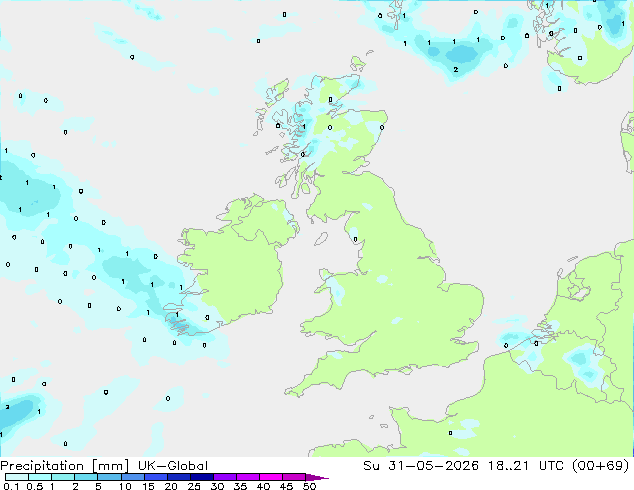Click the 'Su 31-05-2026' date text
This screenshot has width=634, height=490.
pos(421,466)
